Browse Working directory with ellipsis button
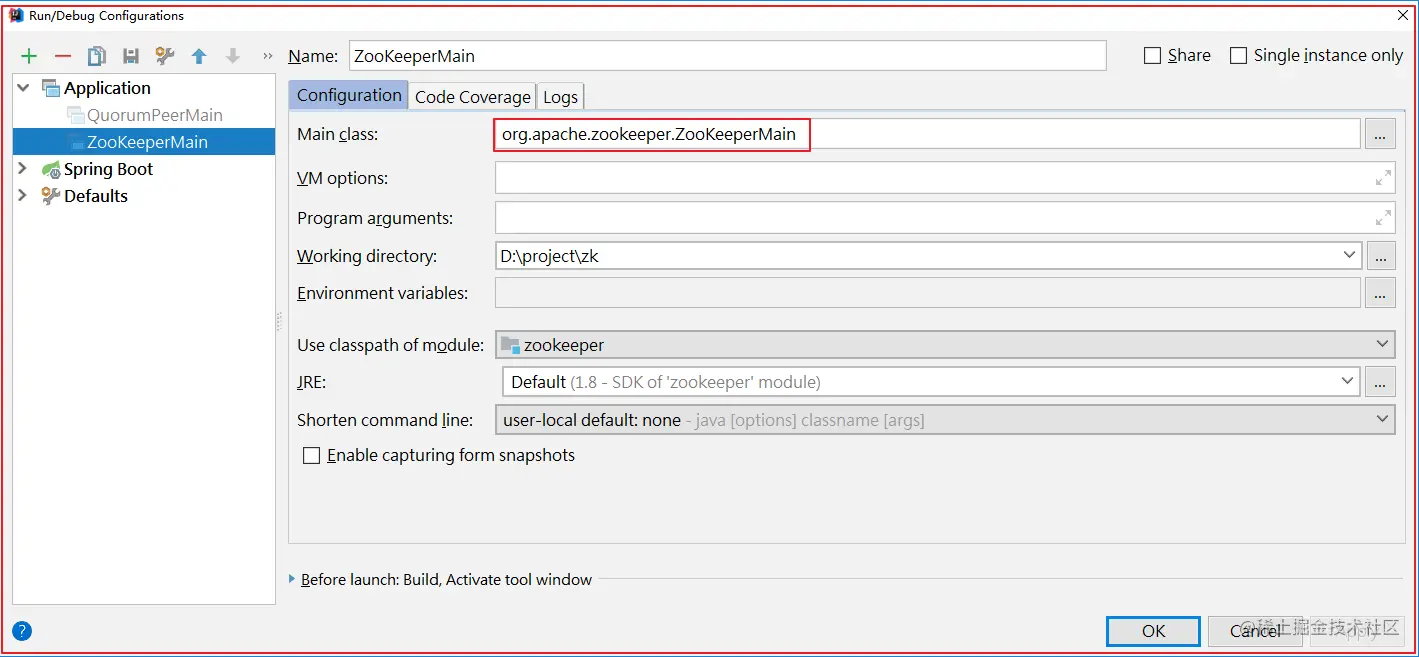Screen dimensions: 1419x657 [x=1380, y=256]
